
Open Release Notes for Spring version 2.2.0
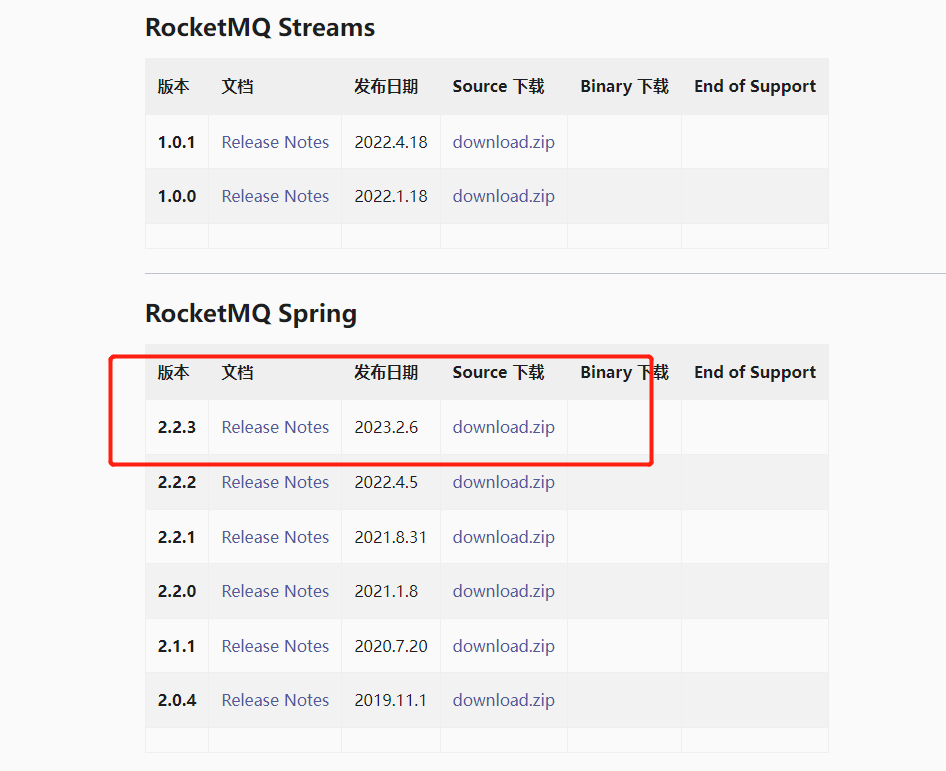pos(275,591)
